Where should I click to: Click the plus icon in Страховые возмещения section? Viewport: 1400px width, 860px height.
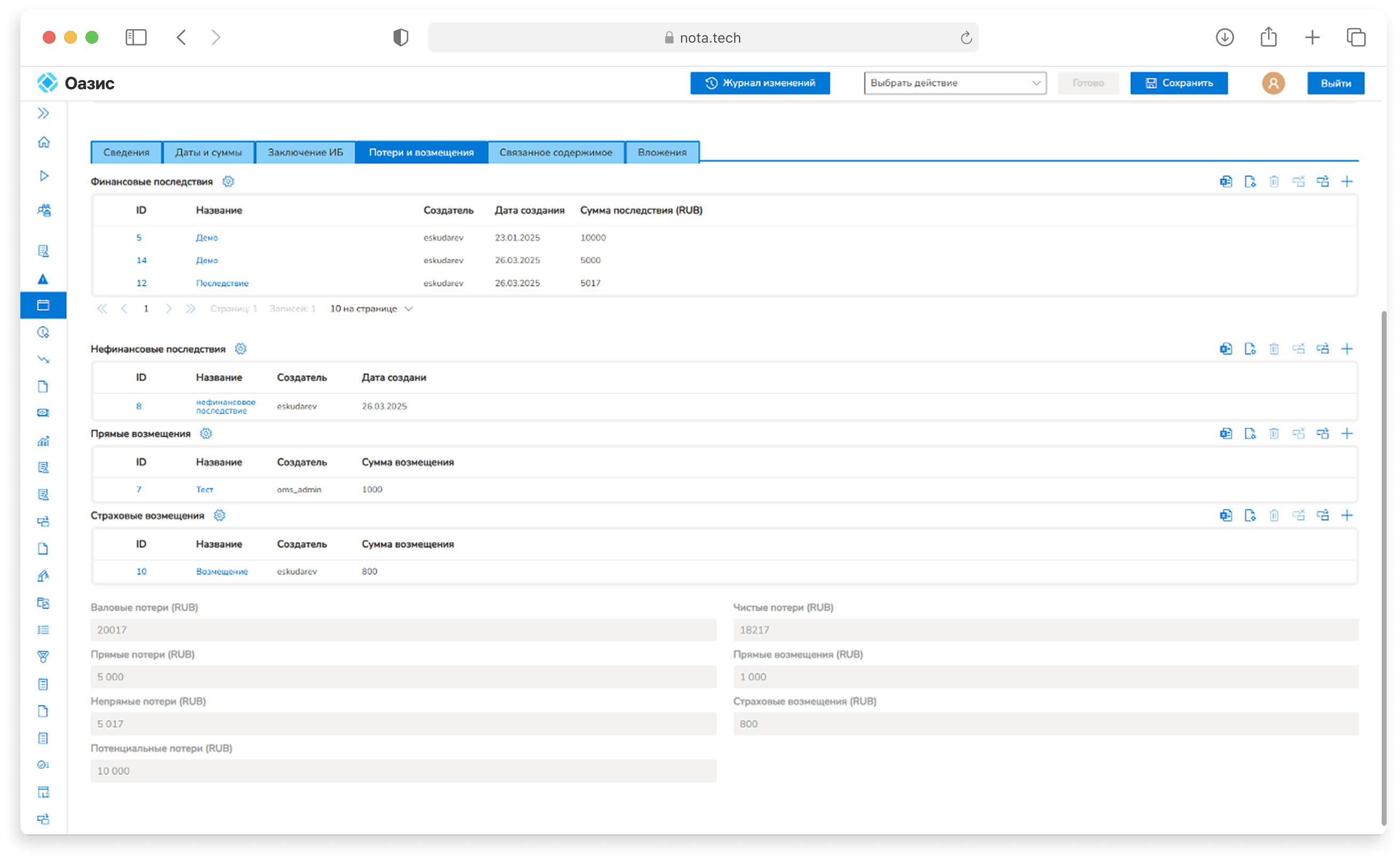click(x=1347, y=515)
